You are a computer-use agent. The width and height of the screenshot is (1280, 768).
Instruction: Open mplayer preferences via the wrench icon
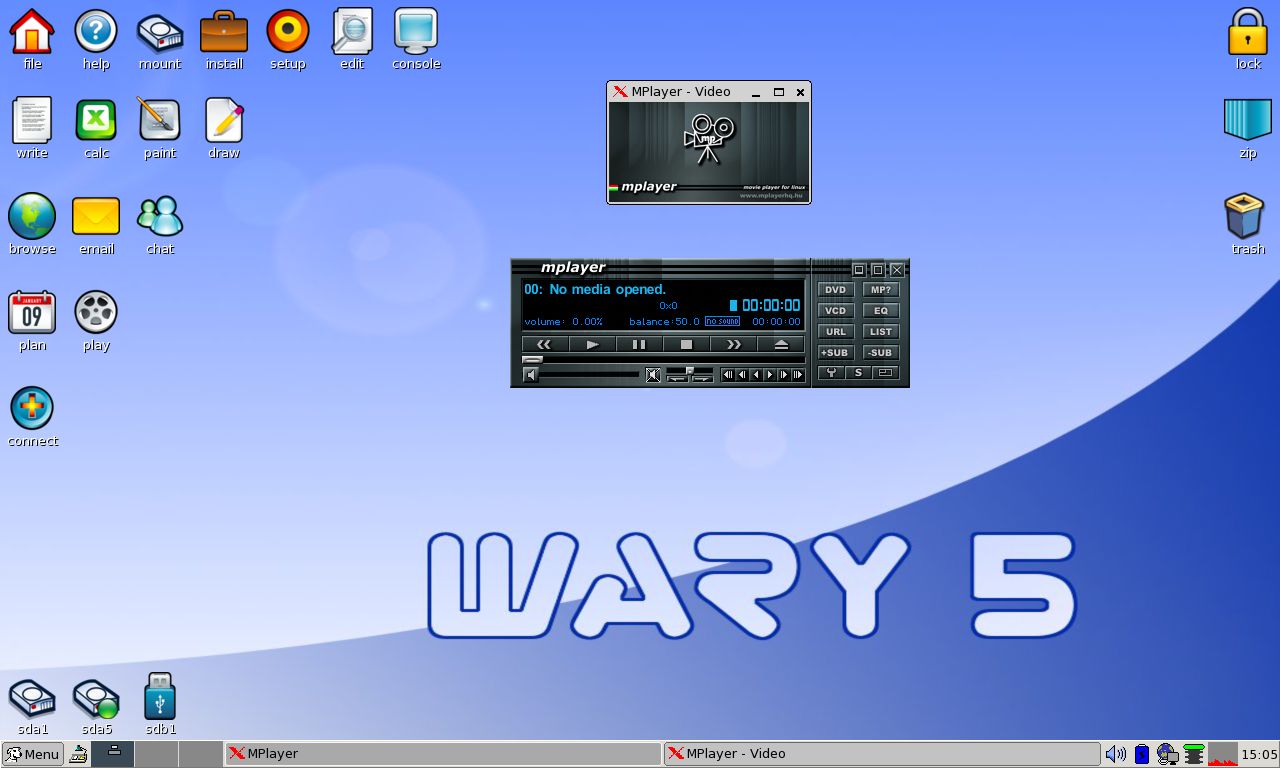coord(831,373)
